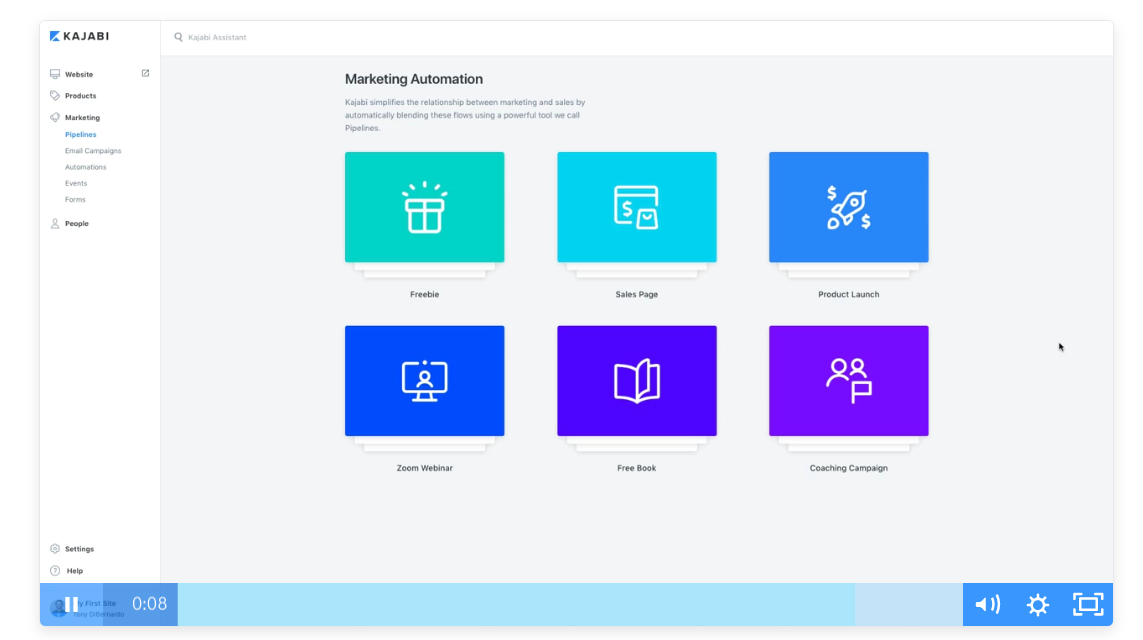The image size is (1143, 640).
Task: Select the Freebie pipeline card
Action: click(424, 207)
